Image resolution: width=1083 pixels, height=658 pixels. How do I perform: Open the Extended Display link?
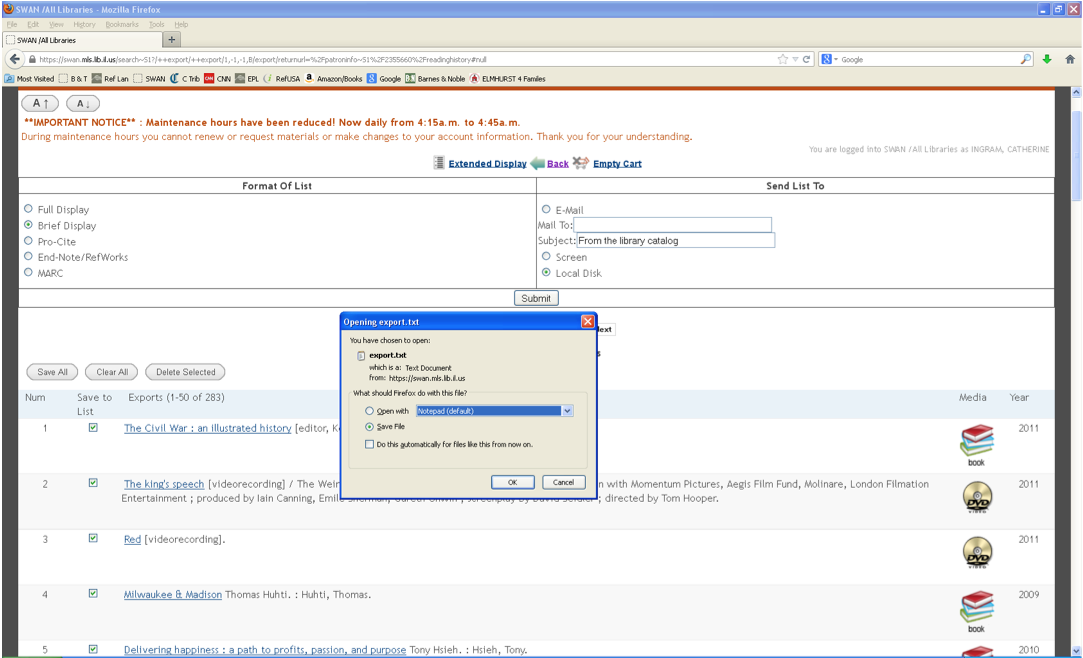[x=487, y=164]
